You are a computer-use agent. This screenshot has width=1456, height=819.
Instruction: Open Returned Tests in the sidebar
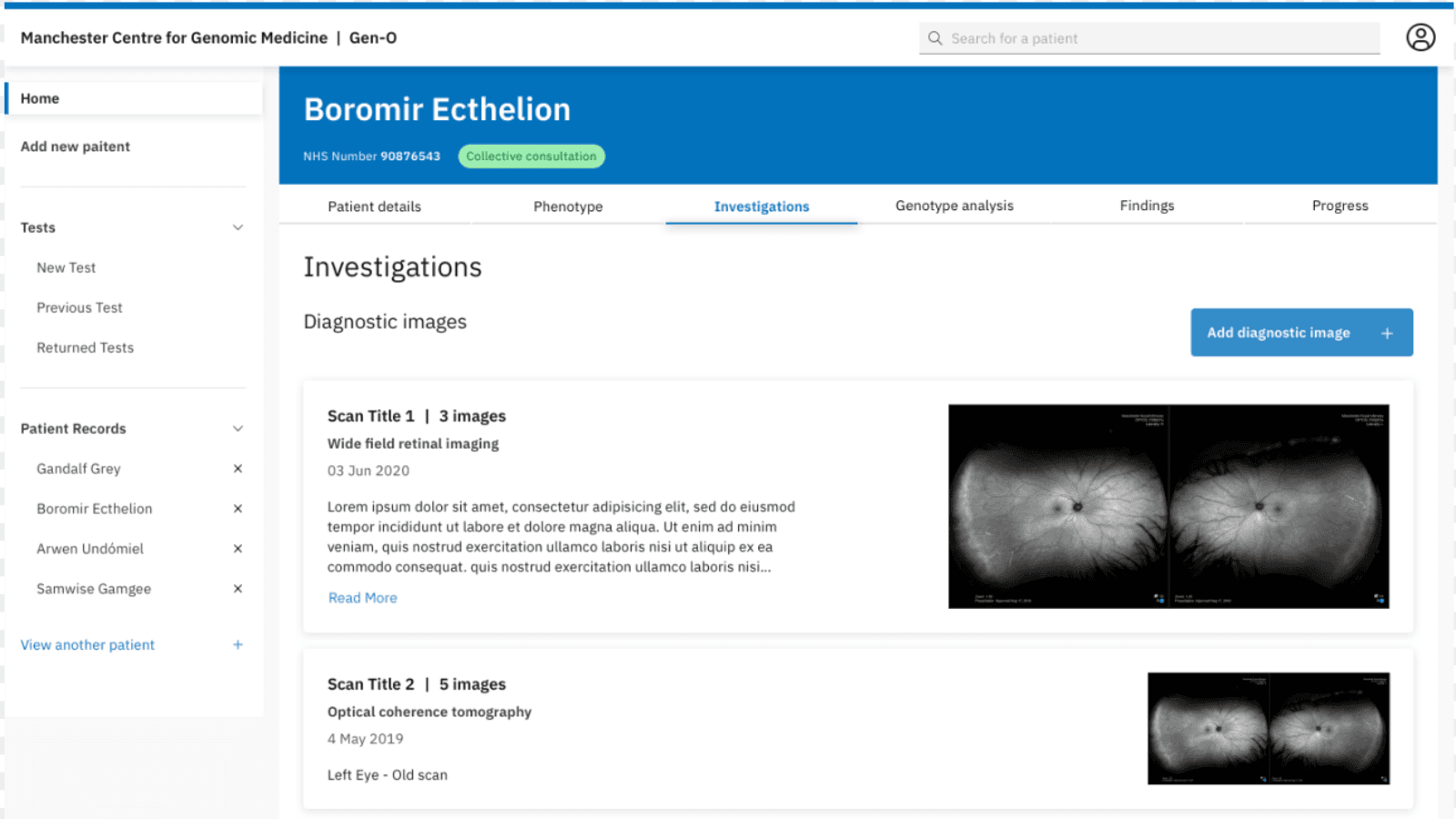[85, 347]
